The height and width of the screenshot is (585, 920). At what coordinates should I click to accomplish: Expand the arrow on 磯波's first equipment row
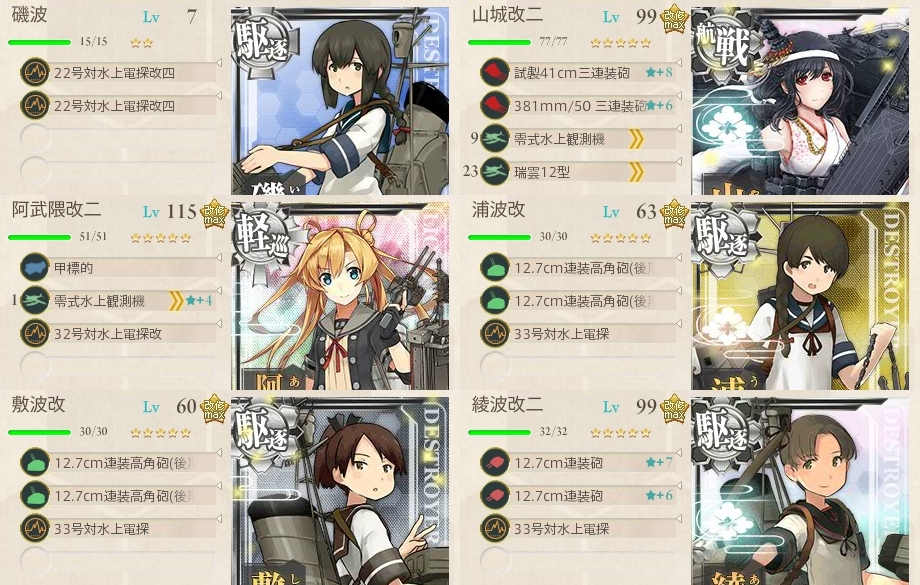point(218,63)
